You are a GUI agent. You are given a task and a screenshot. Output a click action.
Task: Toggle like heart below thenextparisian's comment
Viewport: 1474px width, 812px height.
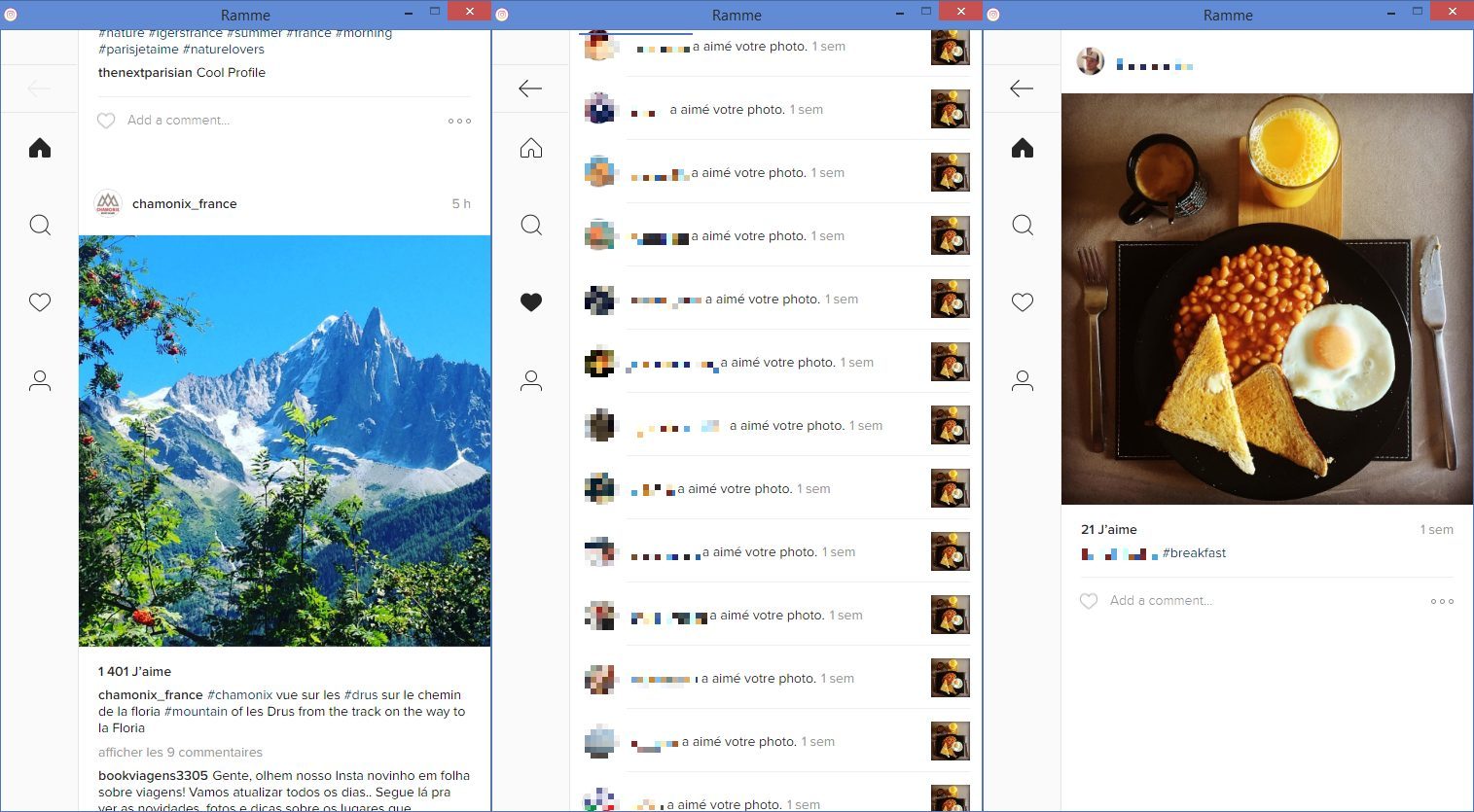click(x=106, y=121)
